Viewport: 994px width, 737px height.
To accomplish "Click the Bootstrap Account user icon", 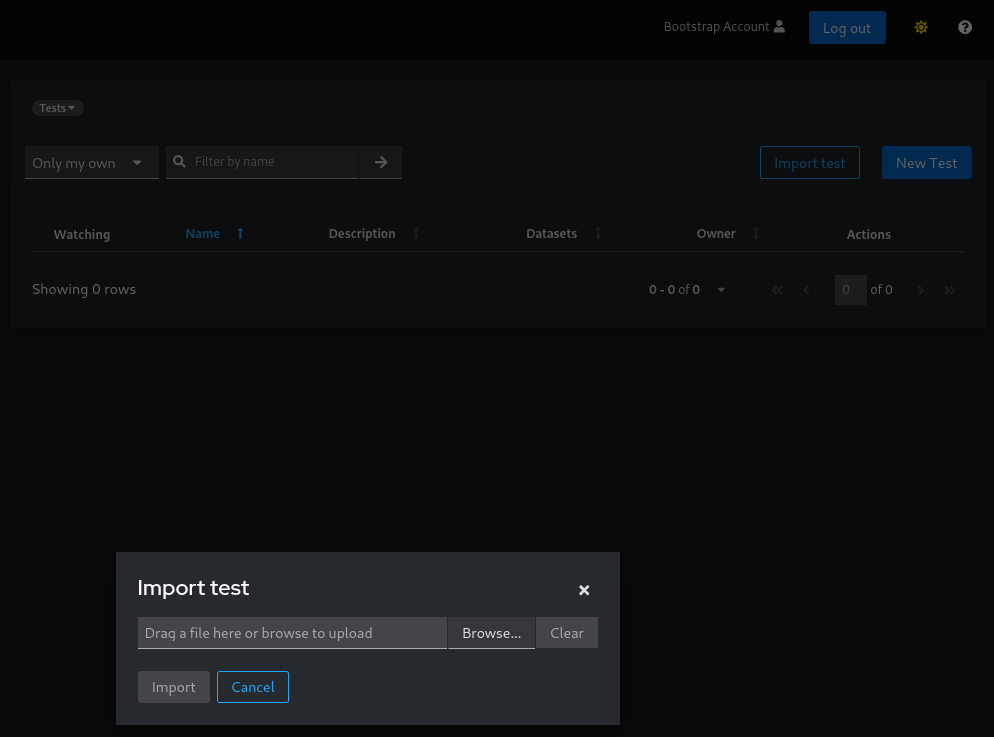I will 780,27.
